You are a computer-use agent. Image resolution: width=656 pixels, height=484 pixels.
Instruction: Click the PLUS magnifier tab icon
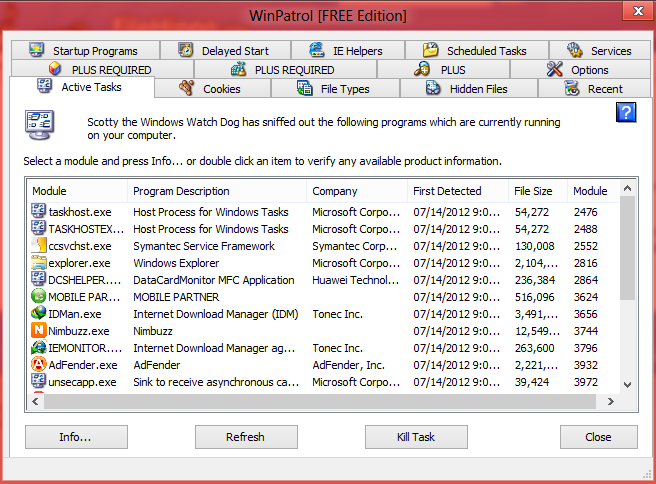coord(422,69)
